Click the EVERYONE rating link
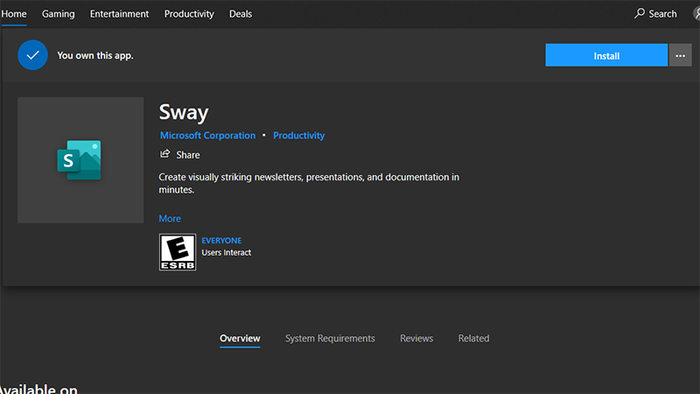This screenshot has width=700, height=394. click(221, 241)
